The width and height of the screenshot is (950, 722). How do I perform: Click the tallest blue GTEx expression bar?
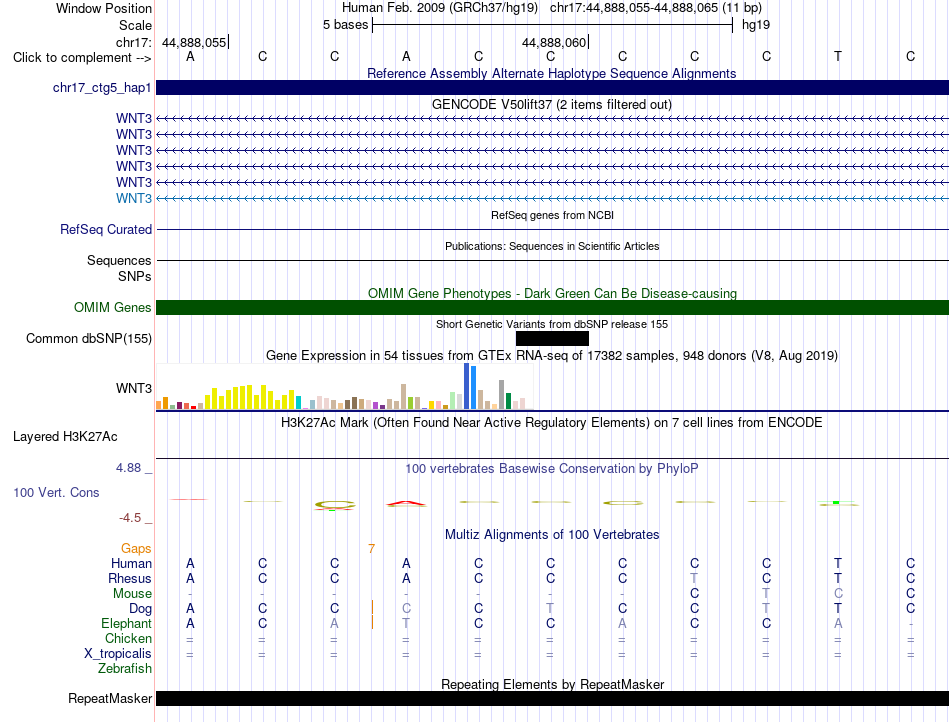point(467,386)
